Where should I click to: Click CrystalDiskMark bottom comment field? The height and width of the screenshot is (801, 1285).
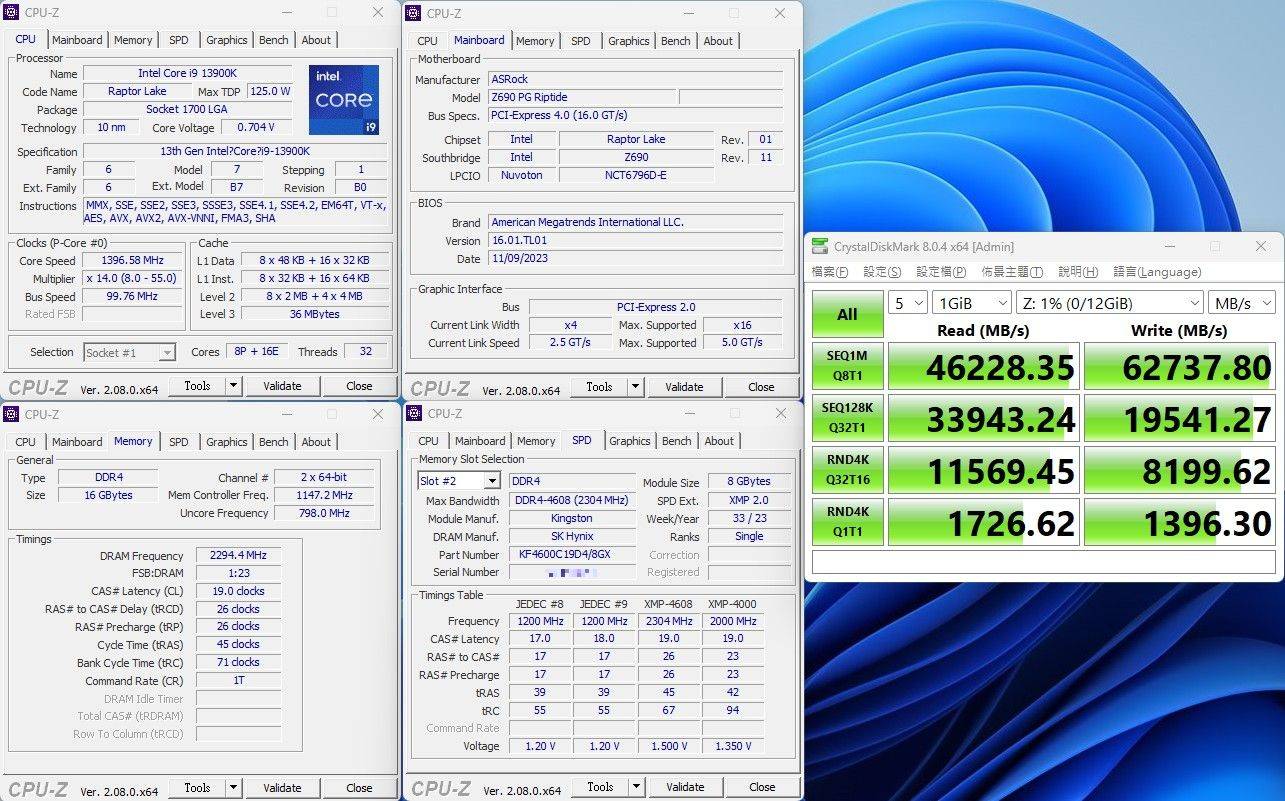pyautogui.click(x=1043, y=562)
